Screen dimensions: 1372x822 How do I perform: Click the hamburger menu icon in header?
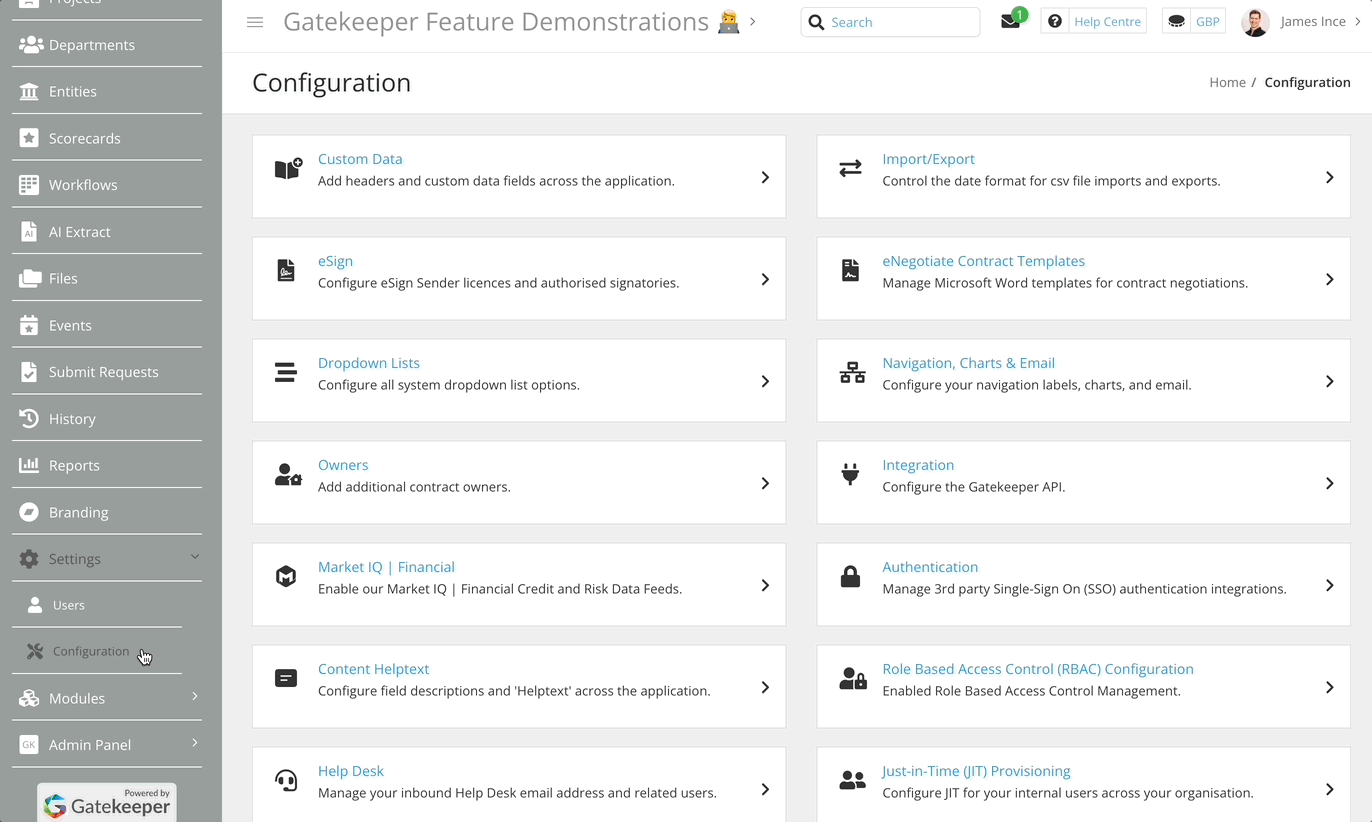click(x=255, y=22)
